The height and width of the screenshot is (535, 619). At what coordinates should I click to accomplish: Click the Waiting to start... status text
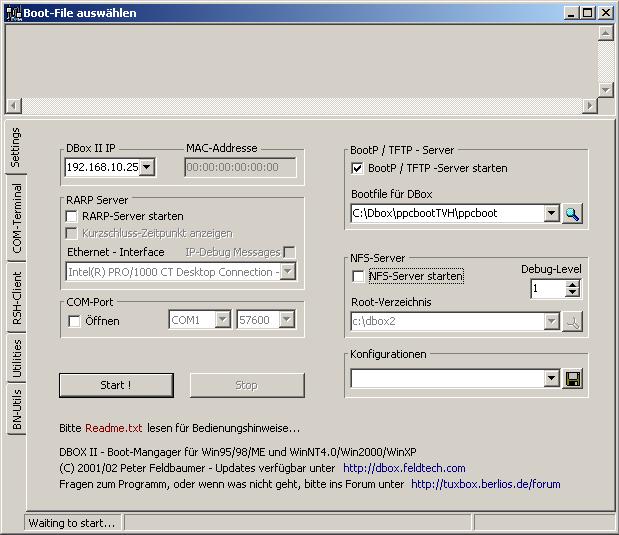[72, 523]
